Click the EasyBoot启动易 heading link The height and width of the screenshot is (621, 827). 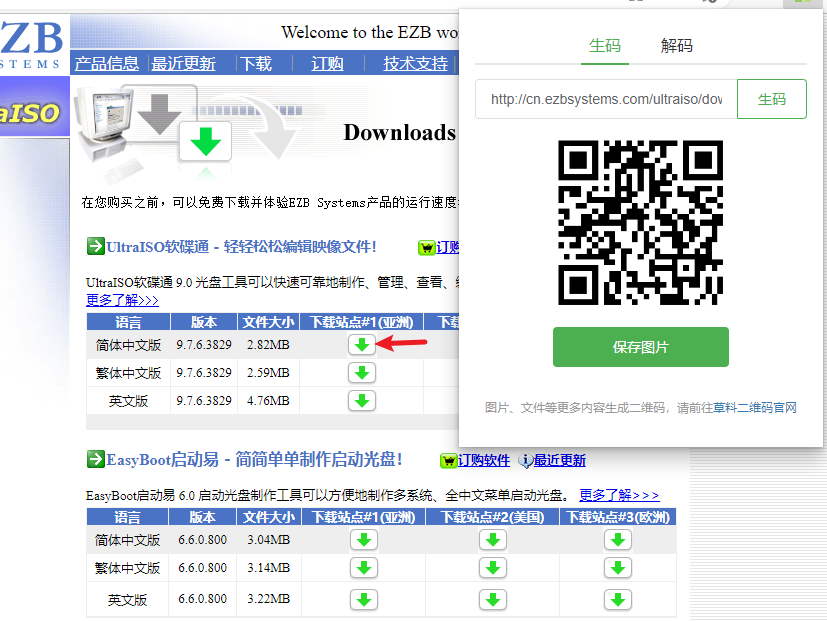point(254,460)
